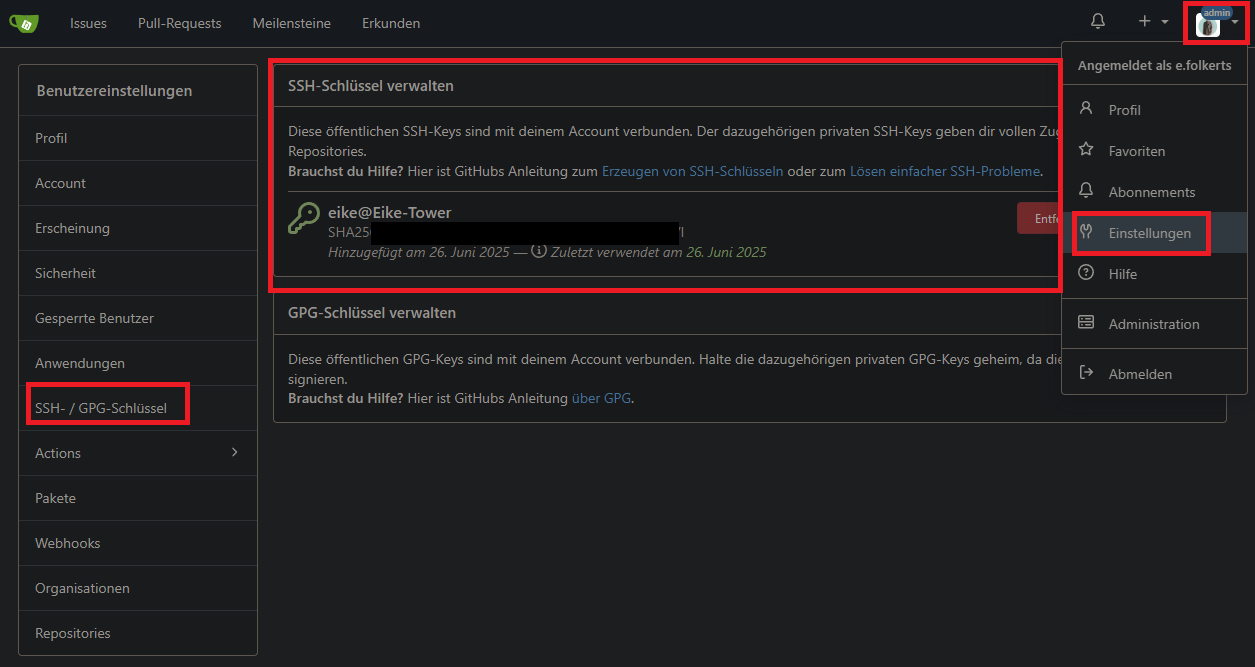This screenshot has width=1255, height=667.
Task: Select Einstellungen in the user menu
Action: point(1149,233)
